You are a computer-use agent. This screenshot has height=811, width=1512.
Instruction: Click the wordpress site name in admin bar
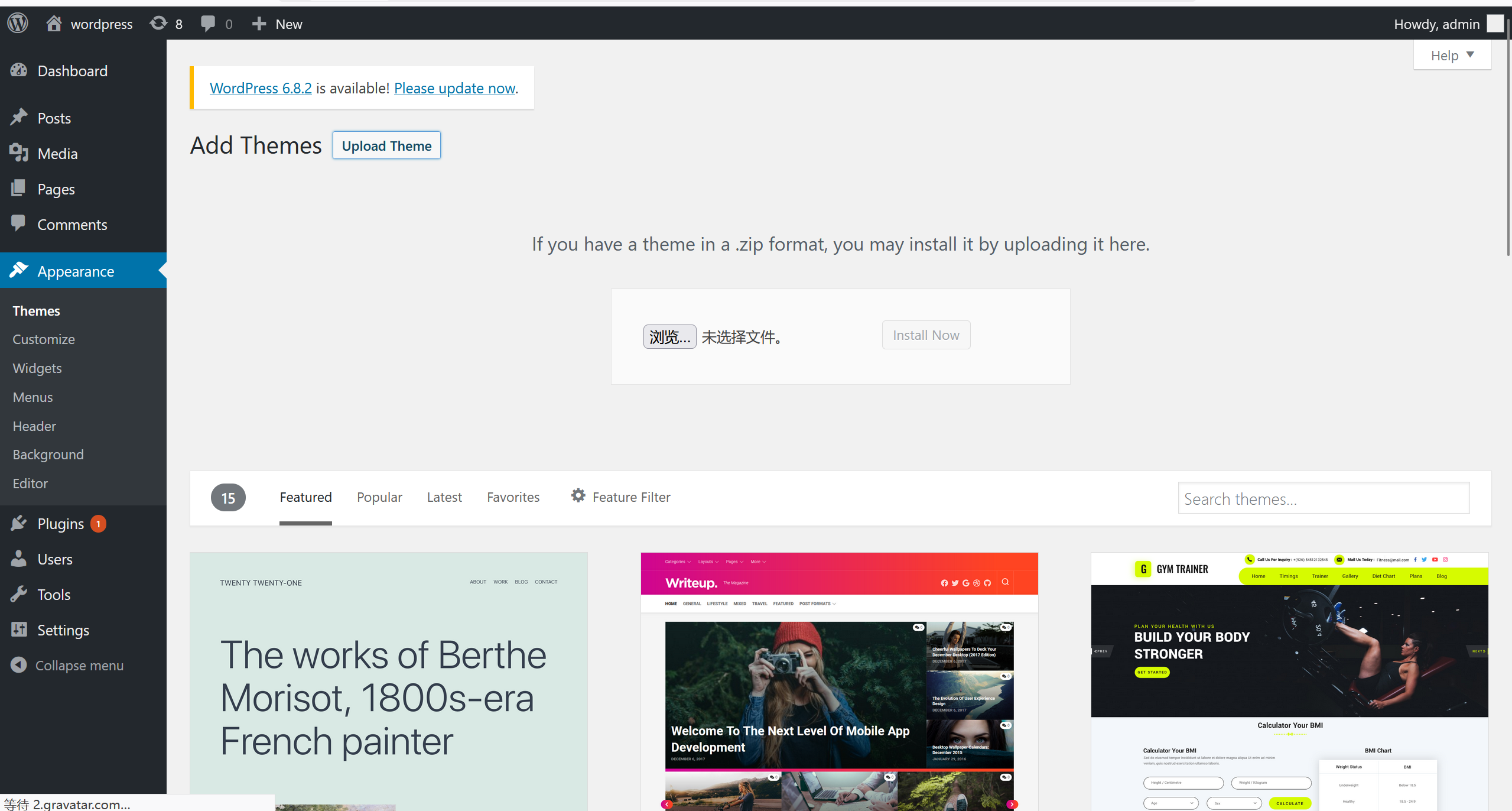click(101, 24)
